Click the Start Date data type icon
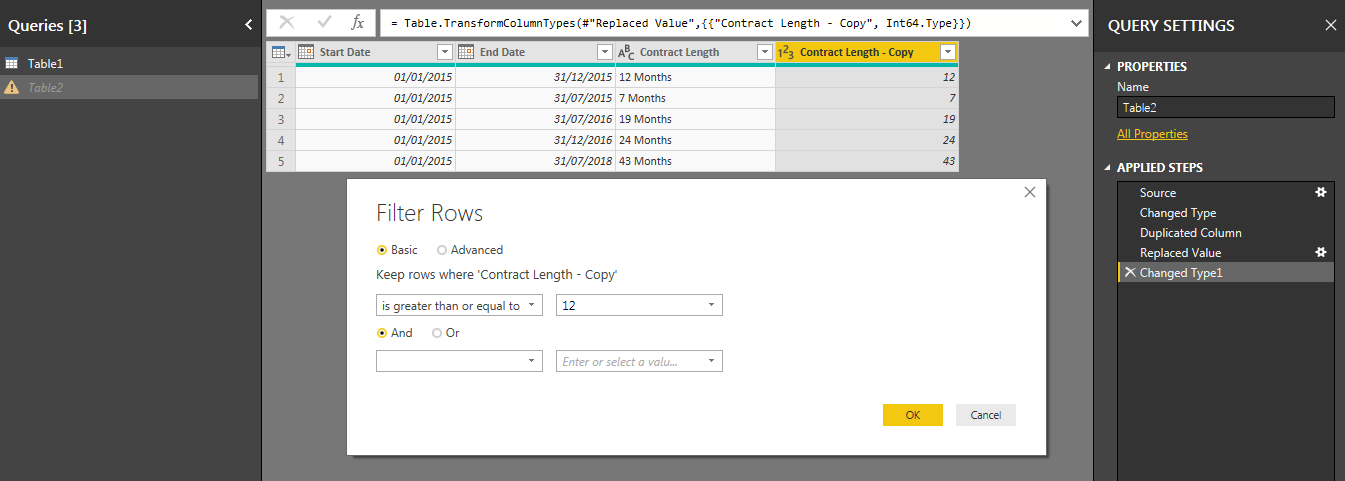 click(x=306, y=52)
